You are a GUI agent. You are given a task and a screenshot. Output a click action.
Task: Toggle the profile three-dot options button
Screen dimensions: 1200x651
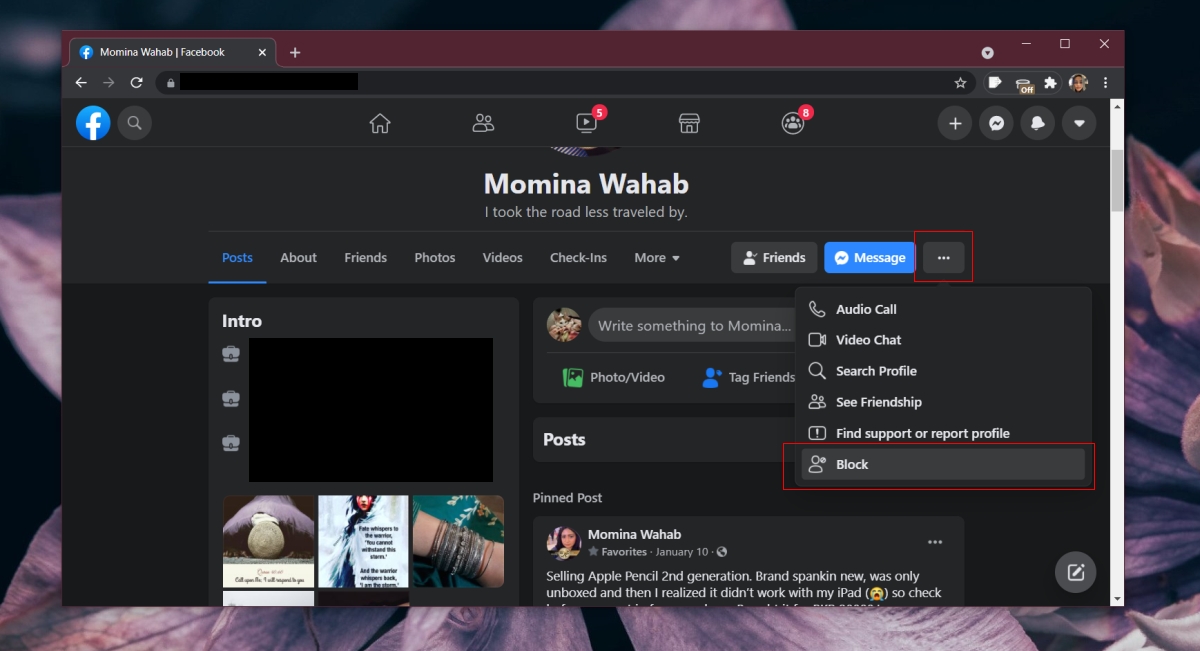point(943,258)
